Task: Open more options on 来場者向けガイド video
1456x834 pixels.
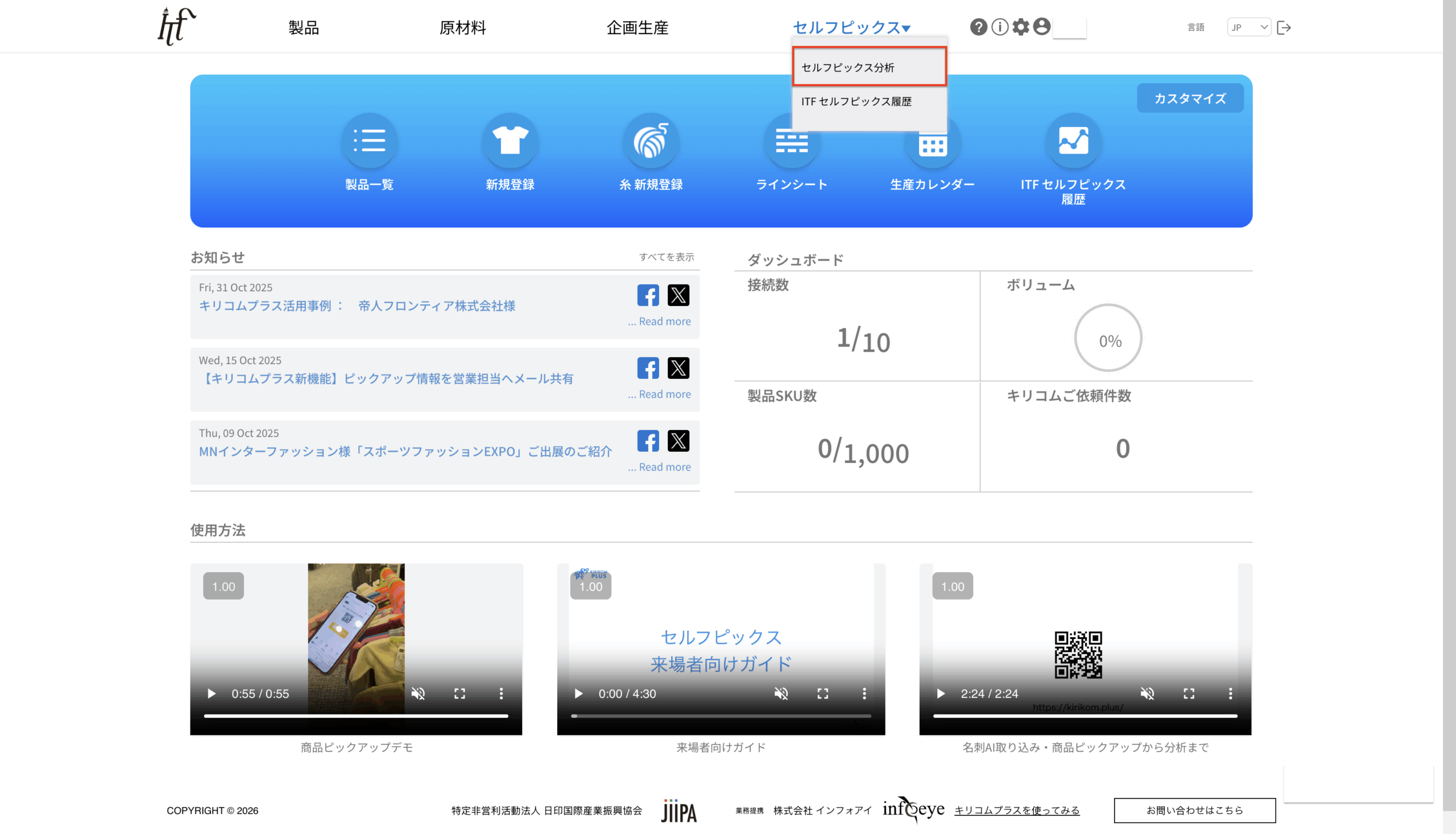Action: [x=864, y=693]
